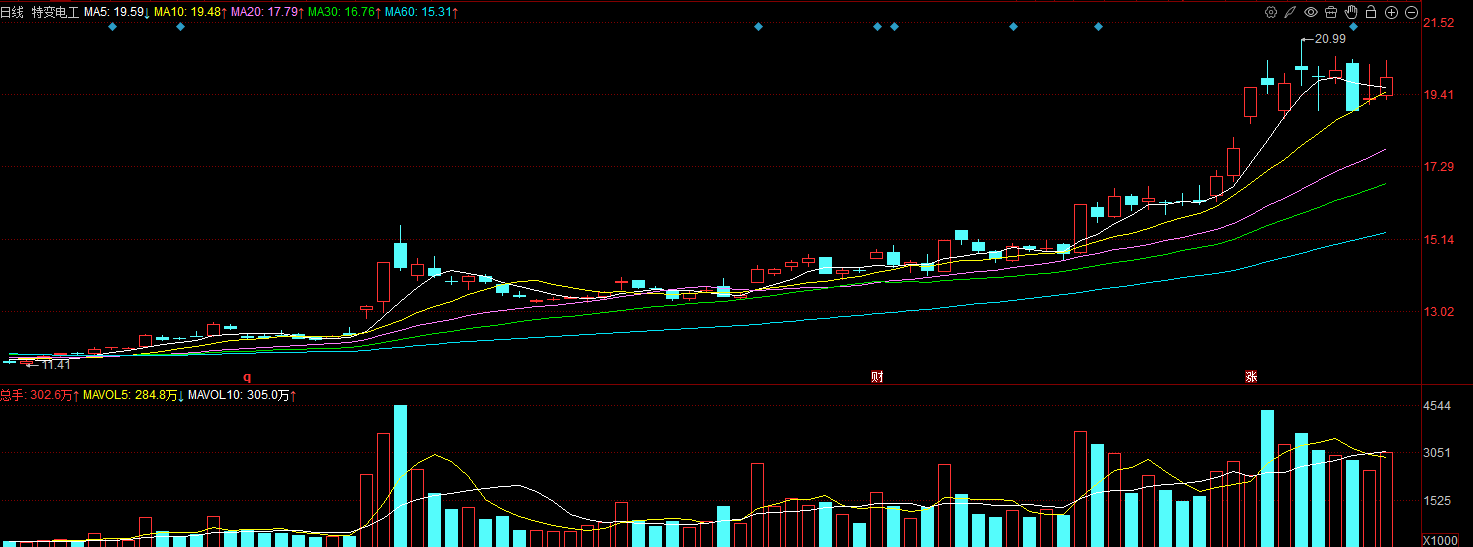The width and height of the screenshot is (1473, 547).
Task: Click the 11.41 low price annotation
Action: [56, 365]
